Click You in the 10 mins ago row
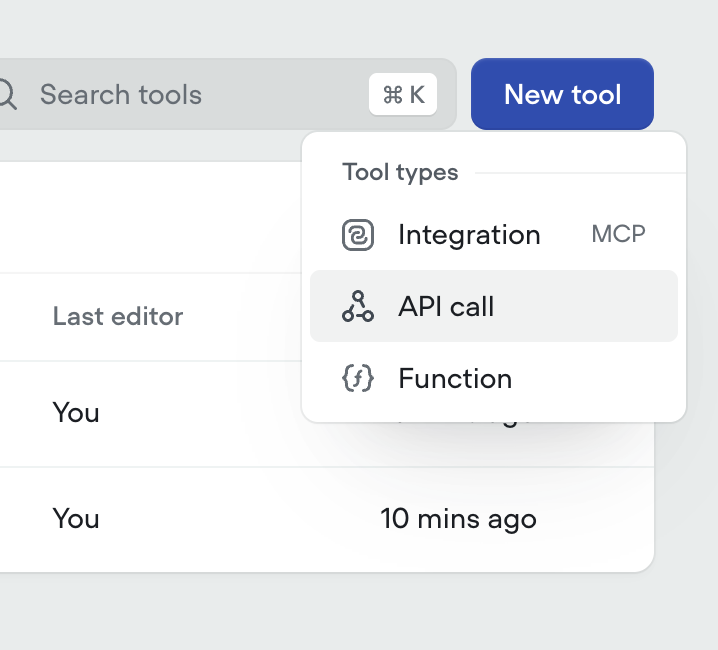This screenshot has height=650, width=718. pos(76,519)
